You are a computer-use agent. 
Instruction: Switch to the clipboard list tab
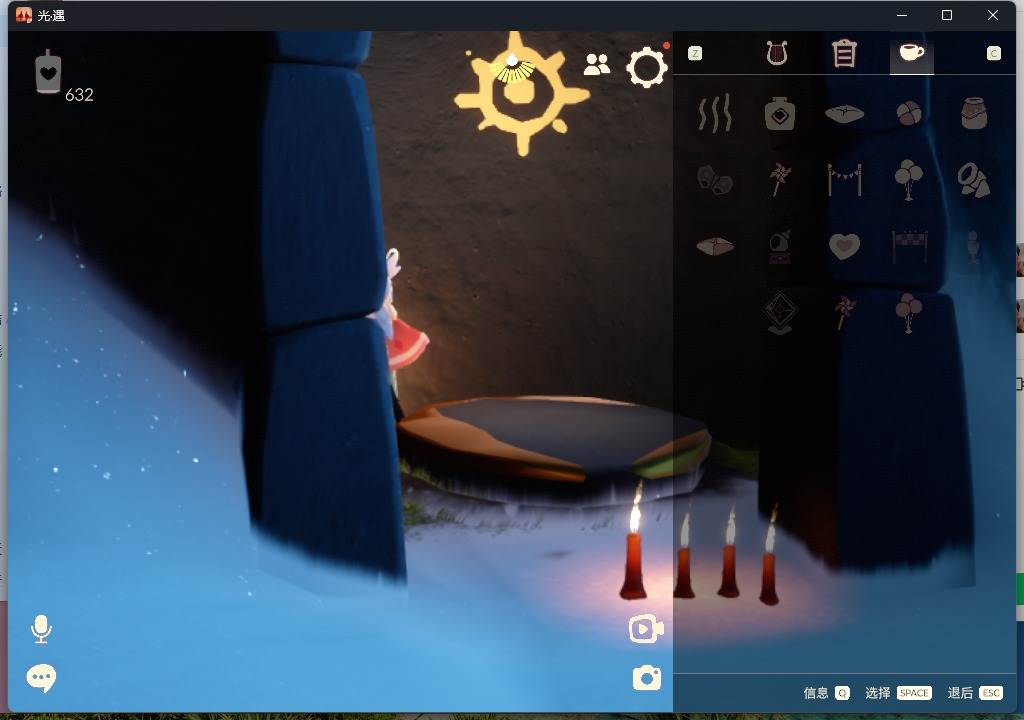pyautogui.click(x=844, y=53)
